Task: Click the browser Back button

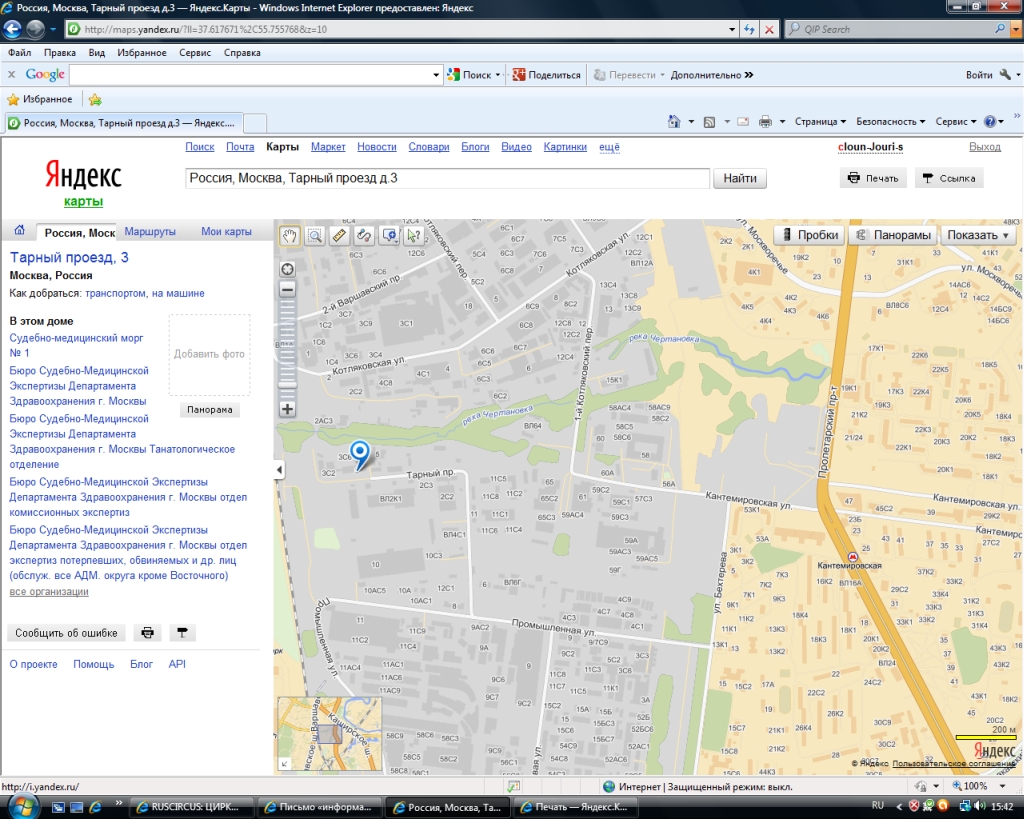Action: [x=12, y=29]
